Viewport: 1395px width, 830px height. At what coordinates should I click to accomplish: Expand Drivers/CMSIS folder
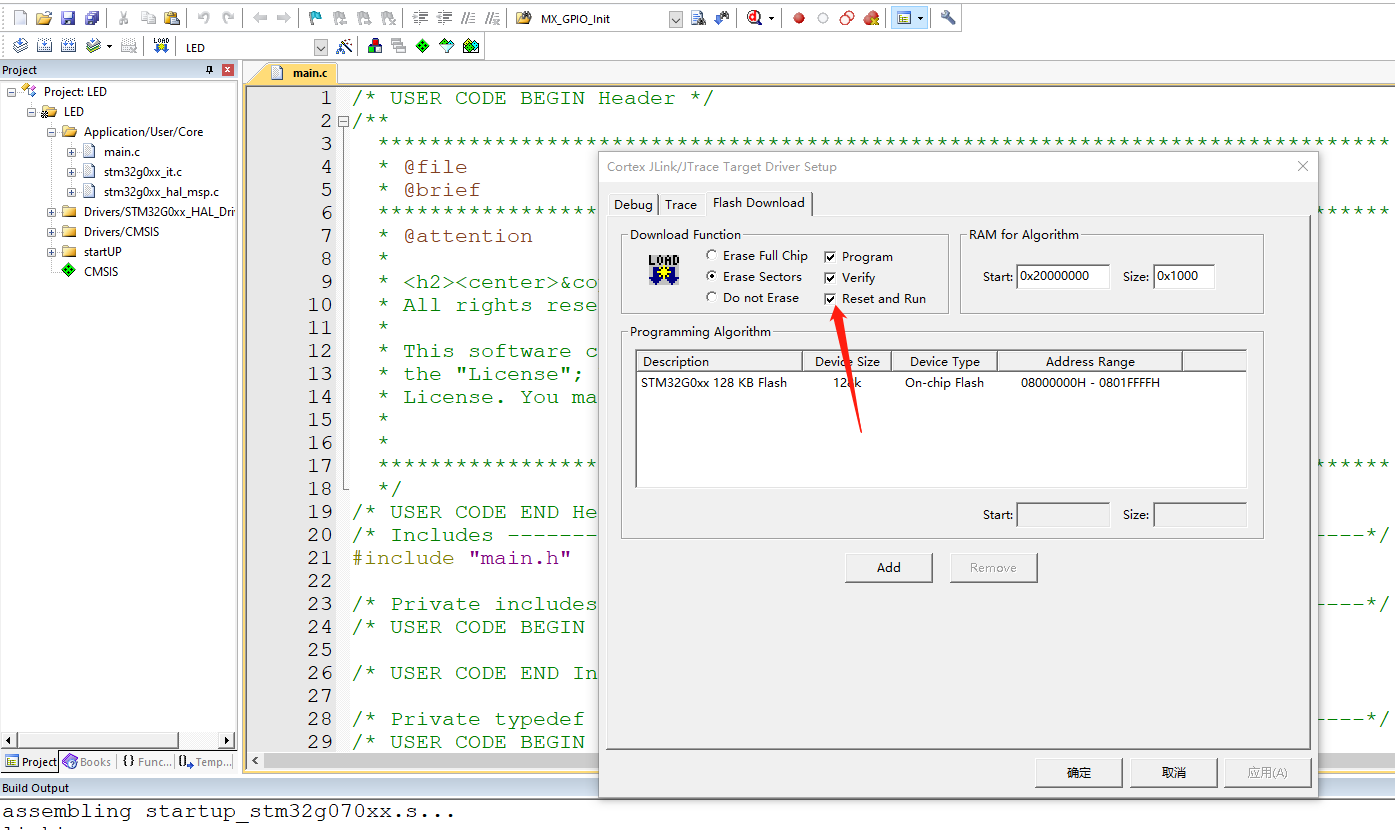point(52,232)
